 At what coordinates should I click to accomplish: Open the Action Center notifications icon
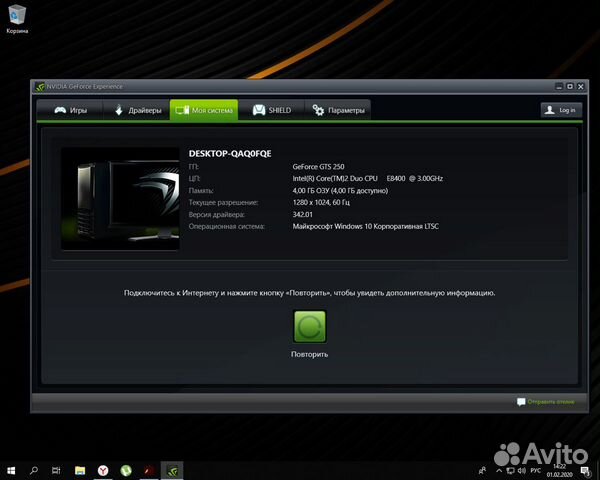click(x=585, y=470)
